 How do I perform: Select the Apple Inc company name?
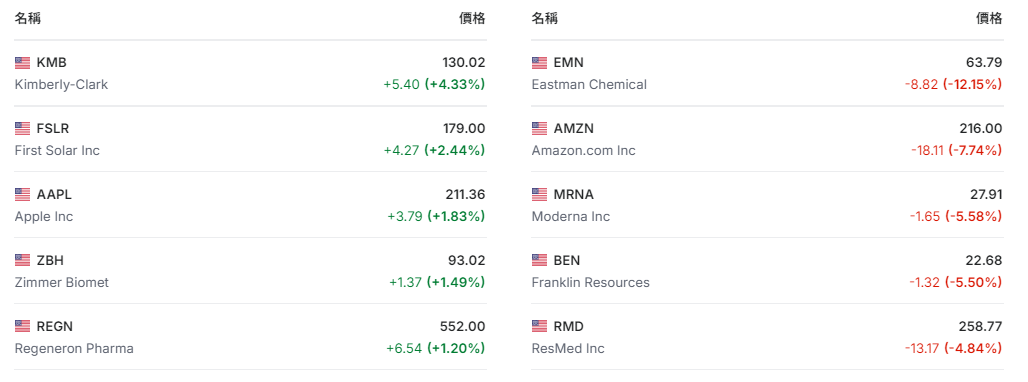(44, 216)
